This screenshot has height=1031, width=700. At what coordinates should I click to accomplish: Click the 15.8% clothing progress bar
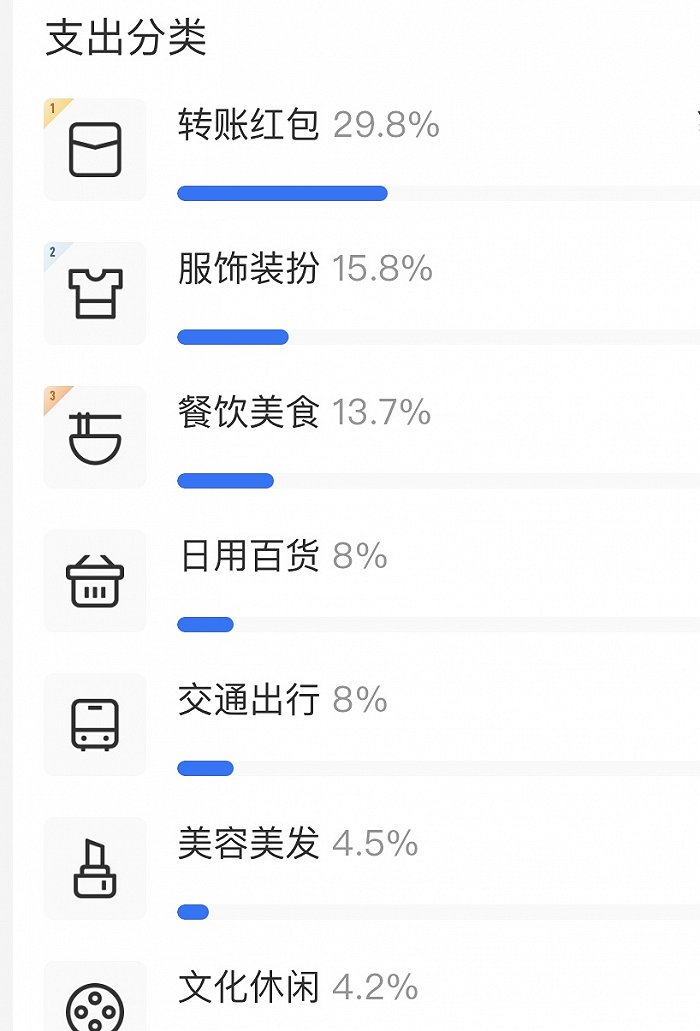(233, 337)
